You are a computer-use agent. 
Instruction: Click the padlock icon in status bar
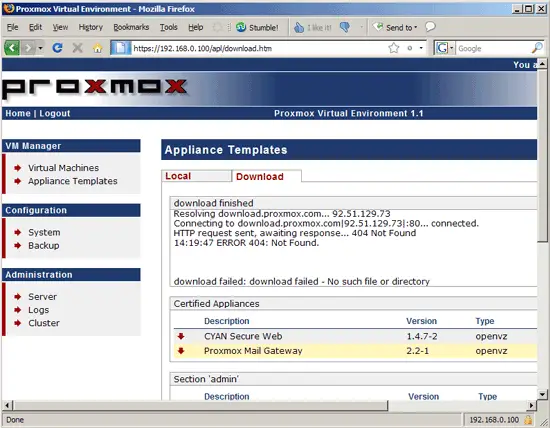point(528,420)
